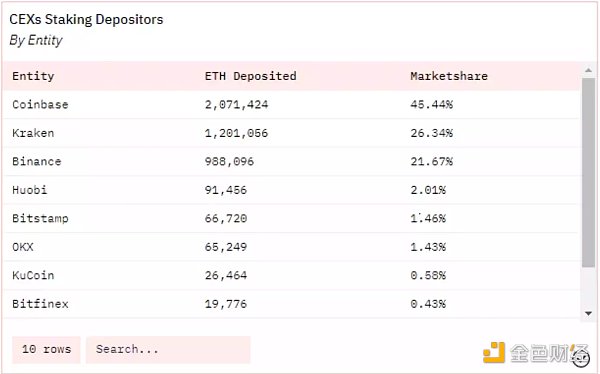Screen dimensions: 600x374
Task: Click the golden logo watermark icon
Action: tap(494, 352)
